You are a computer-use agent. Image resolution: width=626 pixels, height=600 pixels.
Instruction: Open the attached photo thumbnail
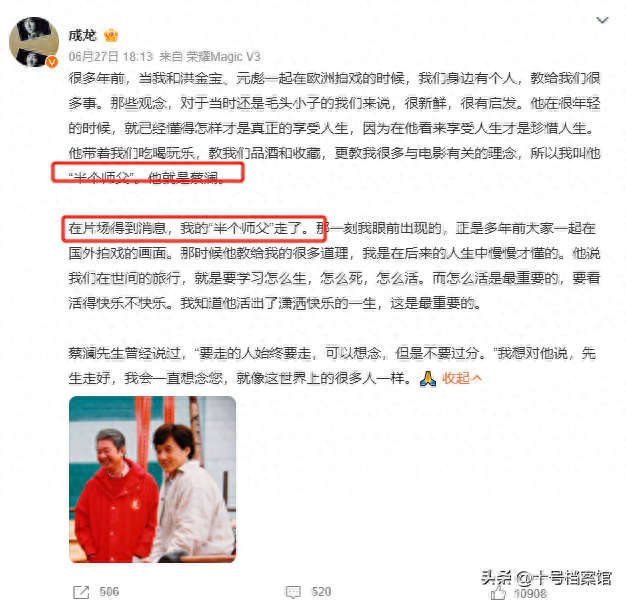click(153, 479)
